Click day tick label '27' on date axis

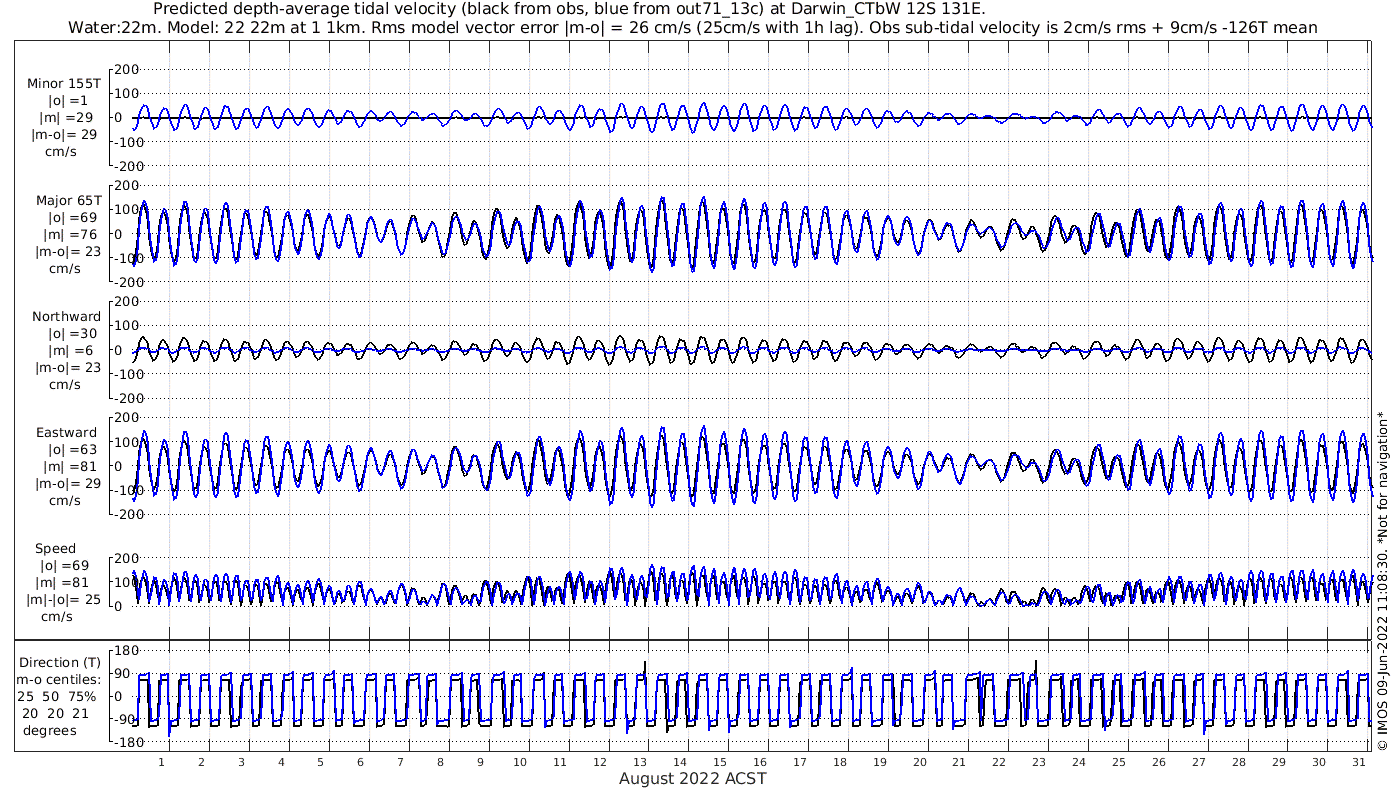click(1198, 762)
